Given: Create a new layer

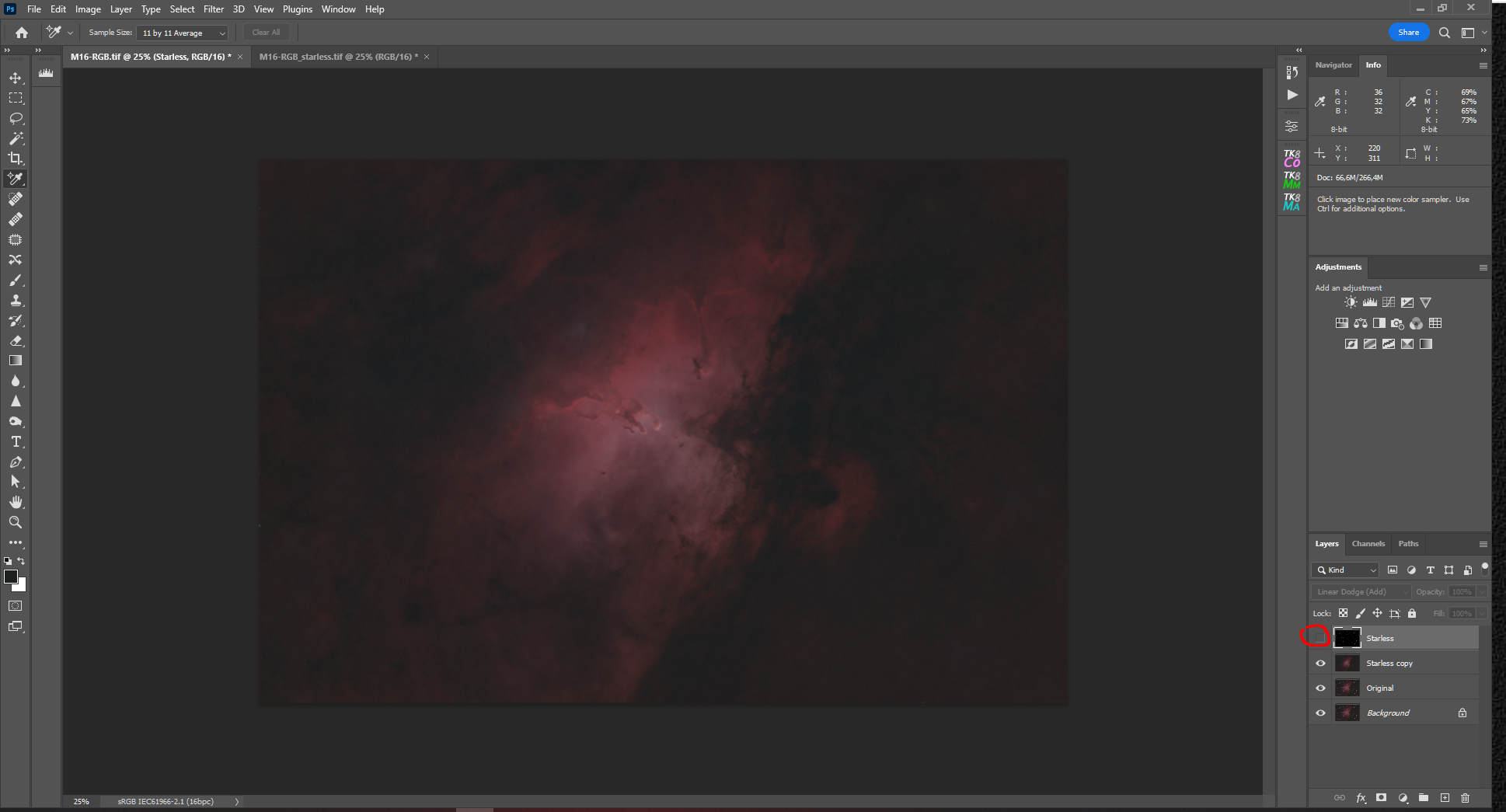Looking at the screenshot, I should pyautogui.click(x=1445, y=798).
